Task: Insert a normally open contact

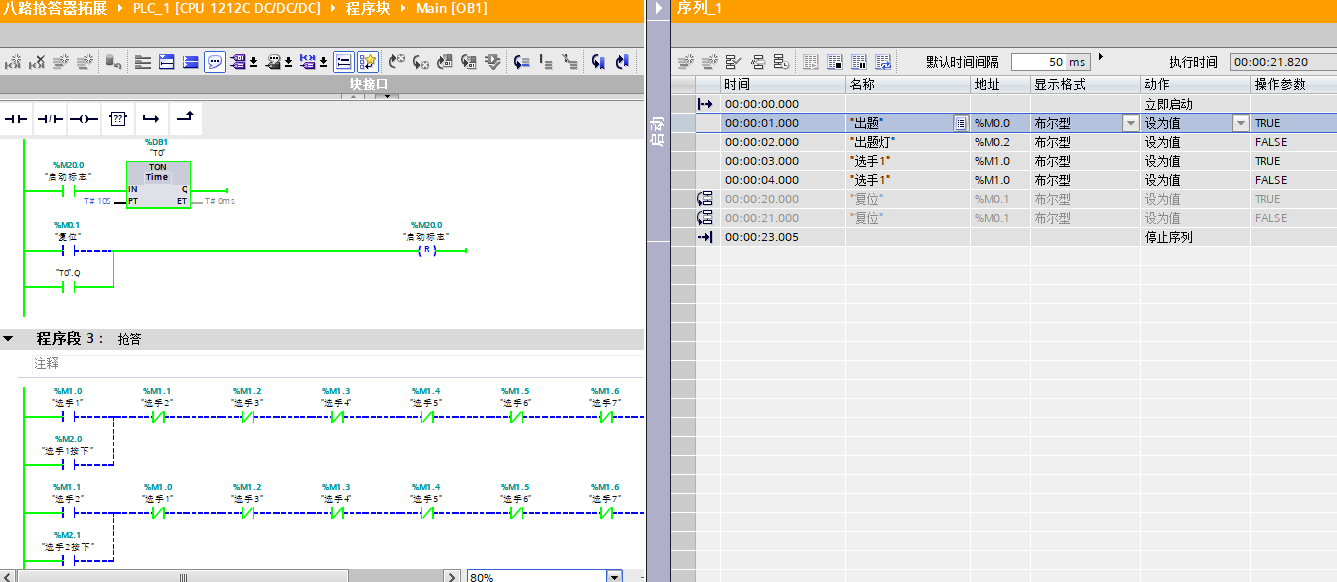Action: click(x=16, y=119)
